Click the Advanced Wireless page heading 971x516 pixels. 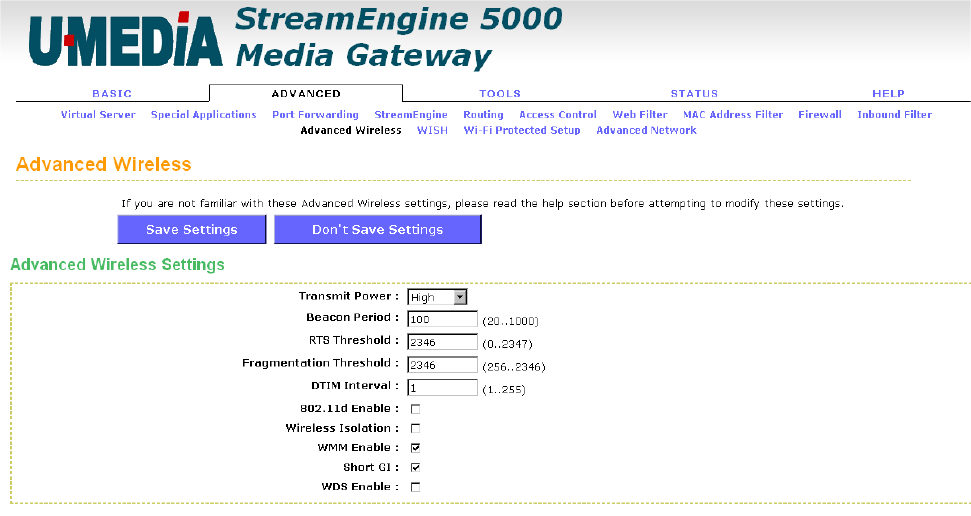103,164
